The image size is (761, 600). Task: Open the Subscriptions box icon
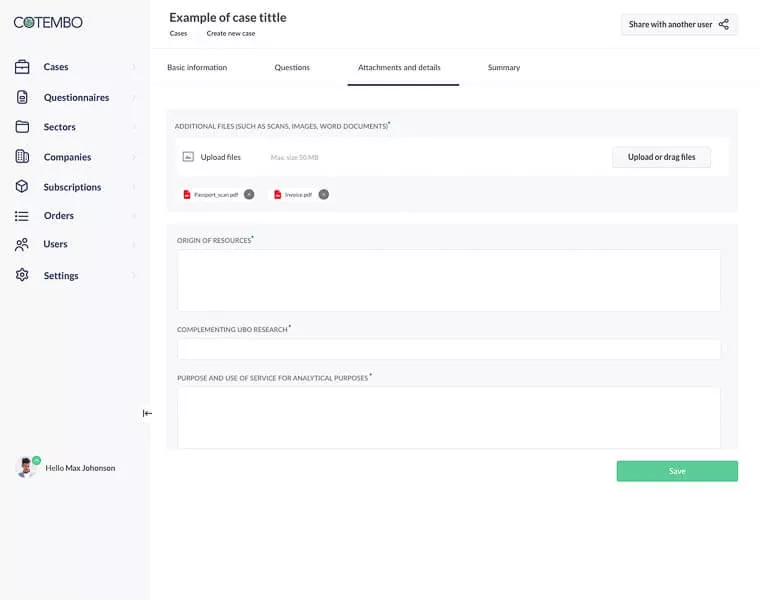22,186
